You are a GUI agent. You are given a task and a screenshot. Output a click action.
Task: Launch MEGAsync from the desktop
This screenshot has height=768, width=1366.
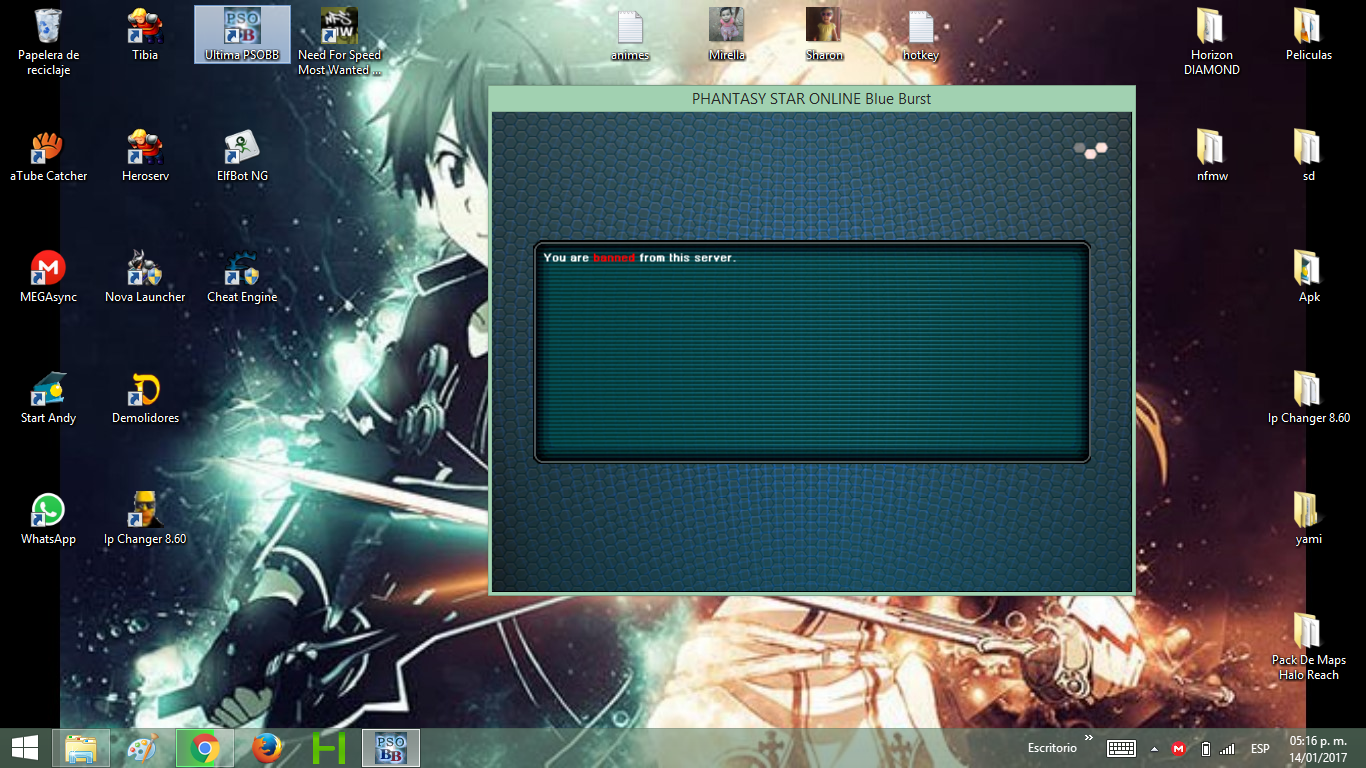[48, 277]
